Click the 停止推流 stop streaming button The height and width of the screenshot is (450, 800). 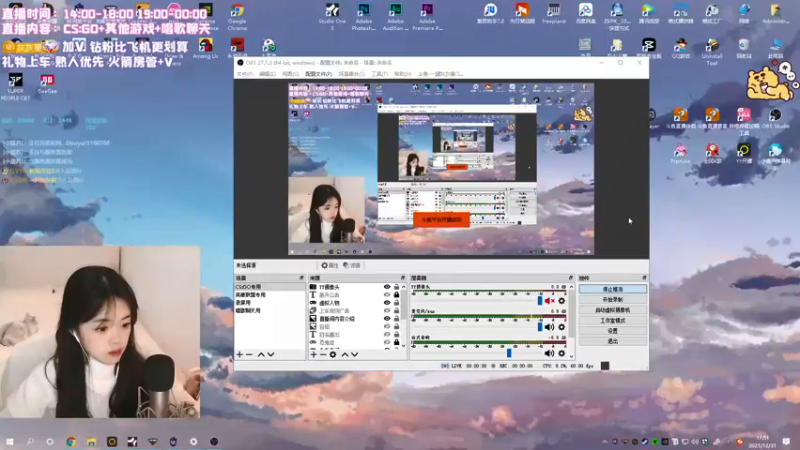pos(613,289)
